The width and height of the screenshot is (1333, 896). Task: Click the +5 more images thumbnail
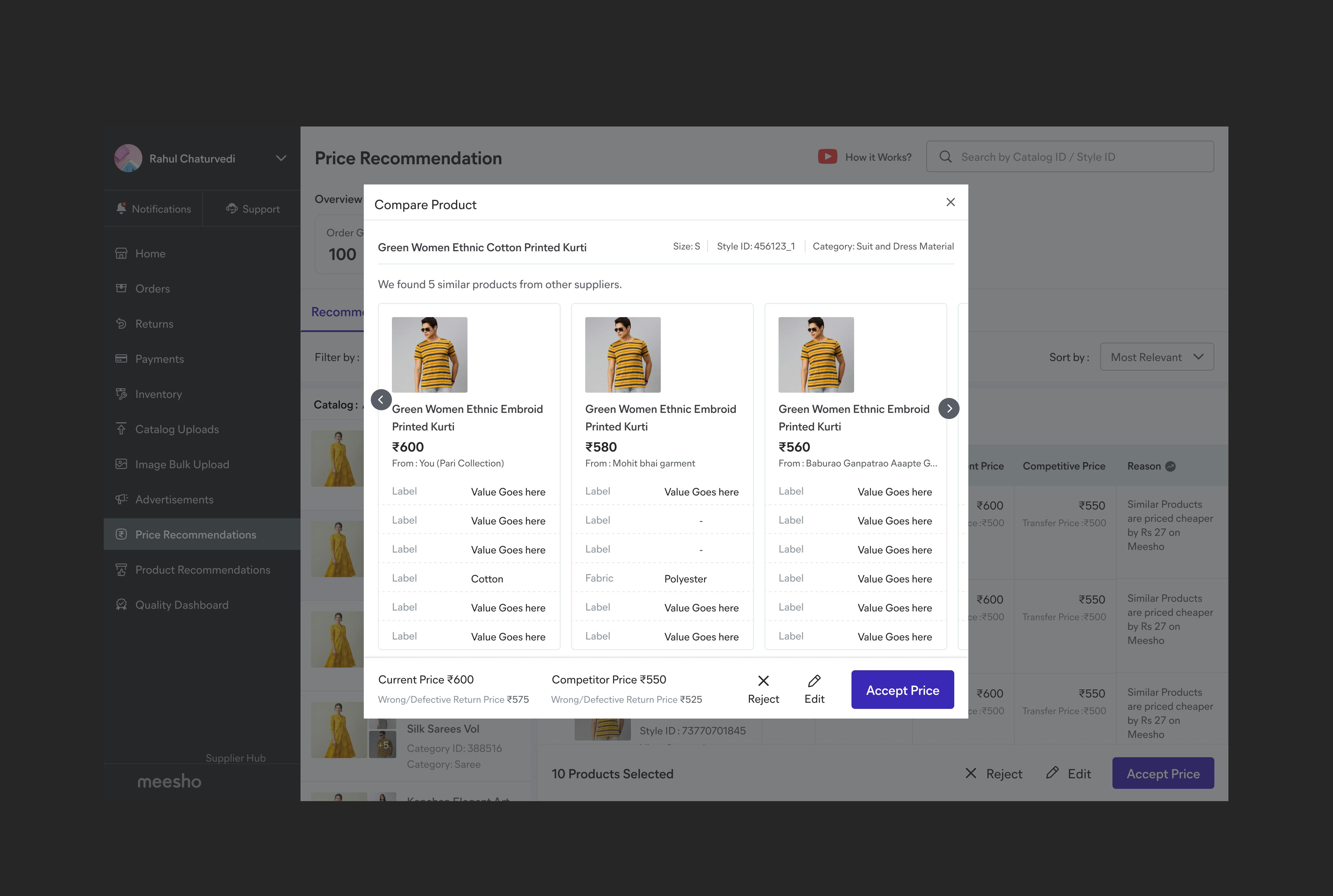pyautogui.click(x=383, y=745)
